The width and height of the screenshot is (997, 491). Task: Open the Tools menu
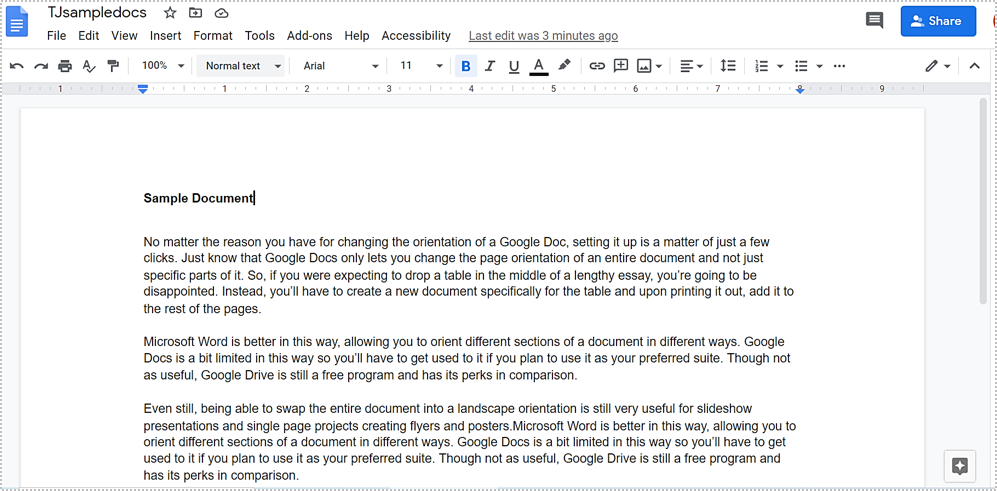[259, 36]
